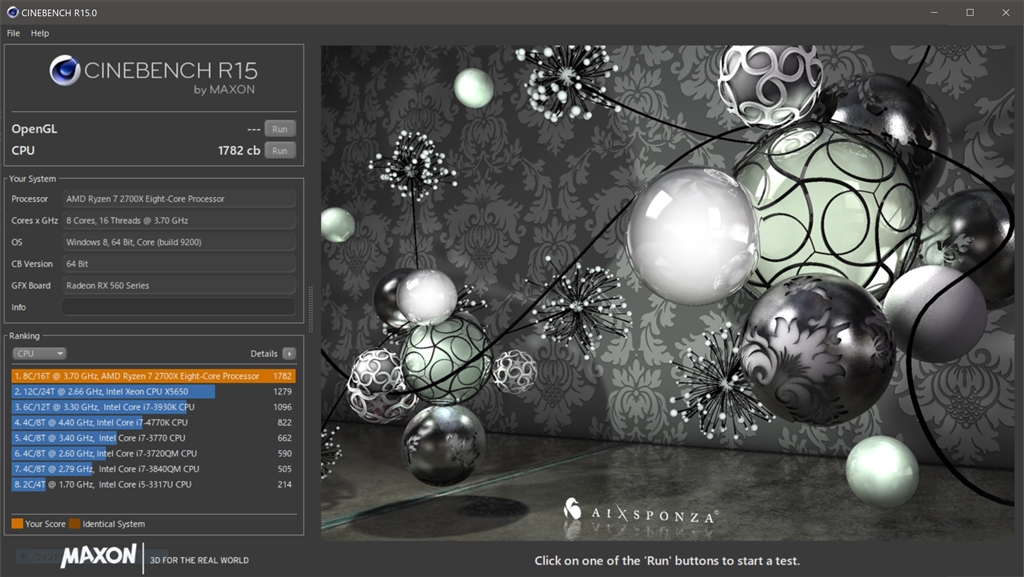This screenshot has height=577, width=1024.
Task: Click the Cinebench app icon in title bar
Action: (x=11, y=12)
